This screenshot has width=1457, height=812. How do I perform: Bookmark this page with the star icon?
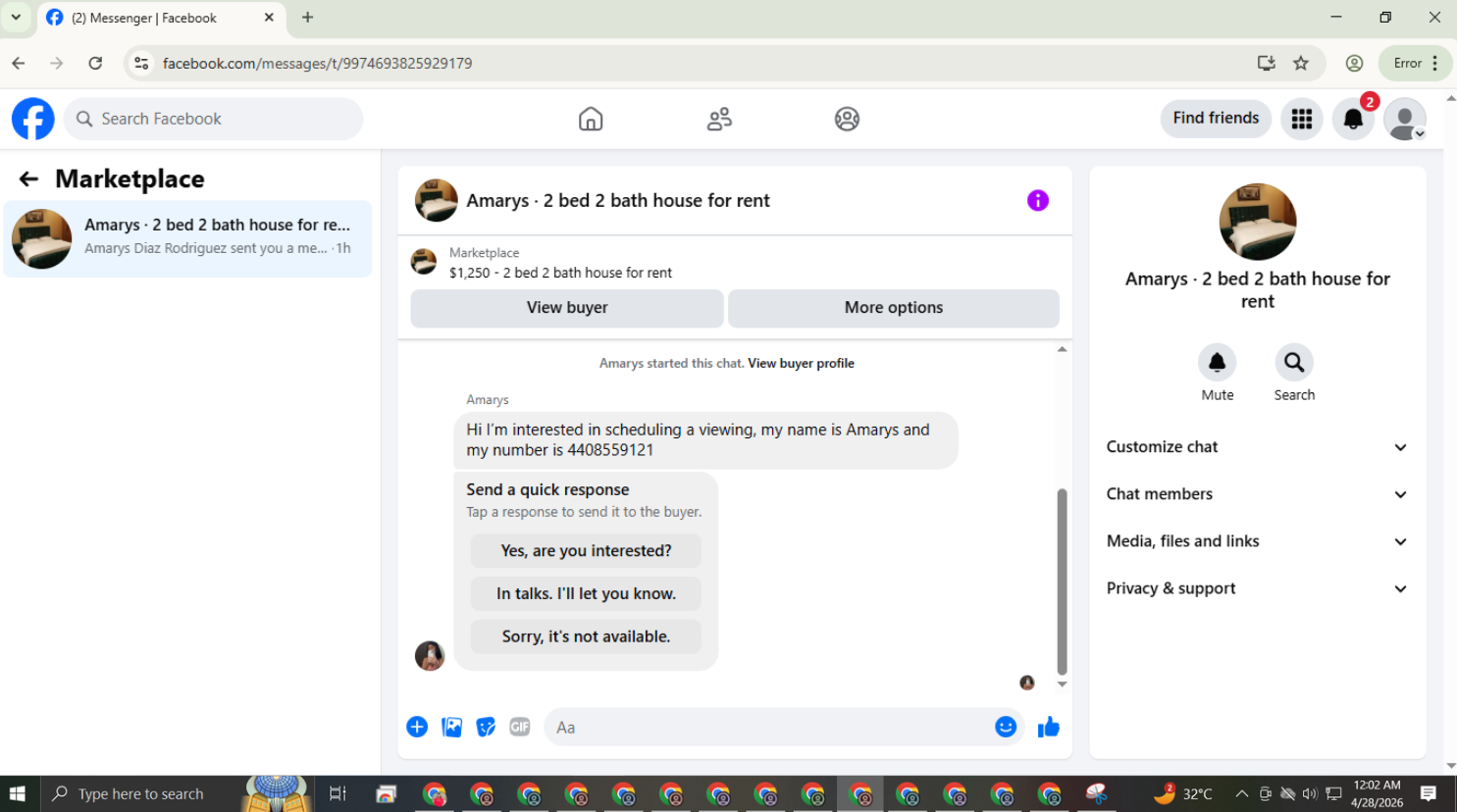pos(1301,63)
